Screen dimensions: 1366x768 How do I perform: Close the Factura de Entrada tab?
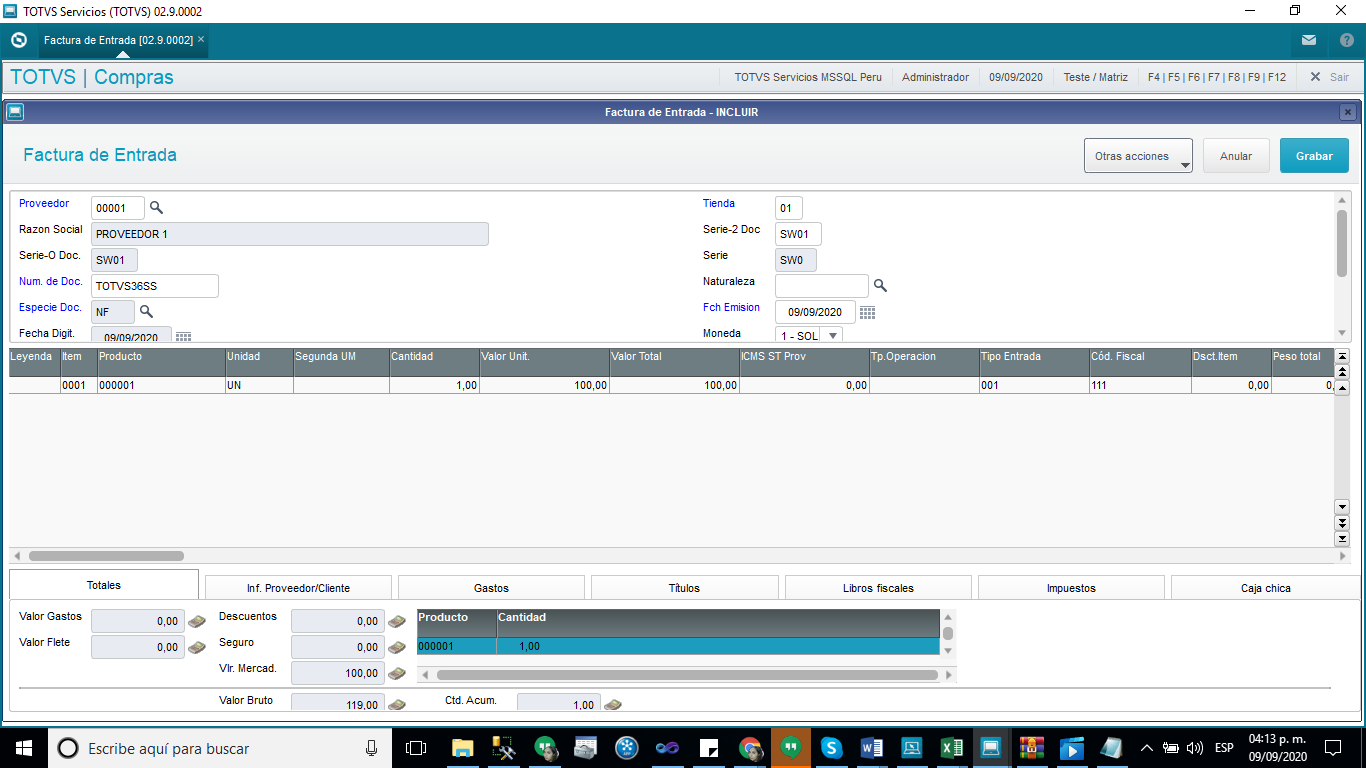pos(201,40)
